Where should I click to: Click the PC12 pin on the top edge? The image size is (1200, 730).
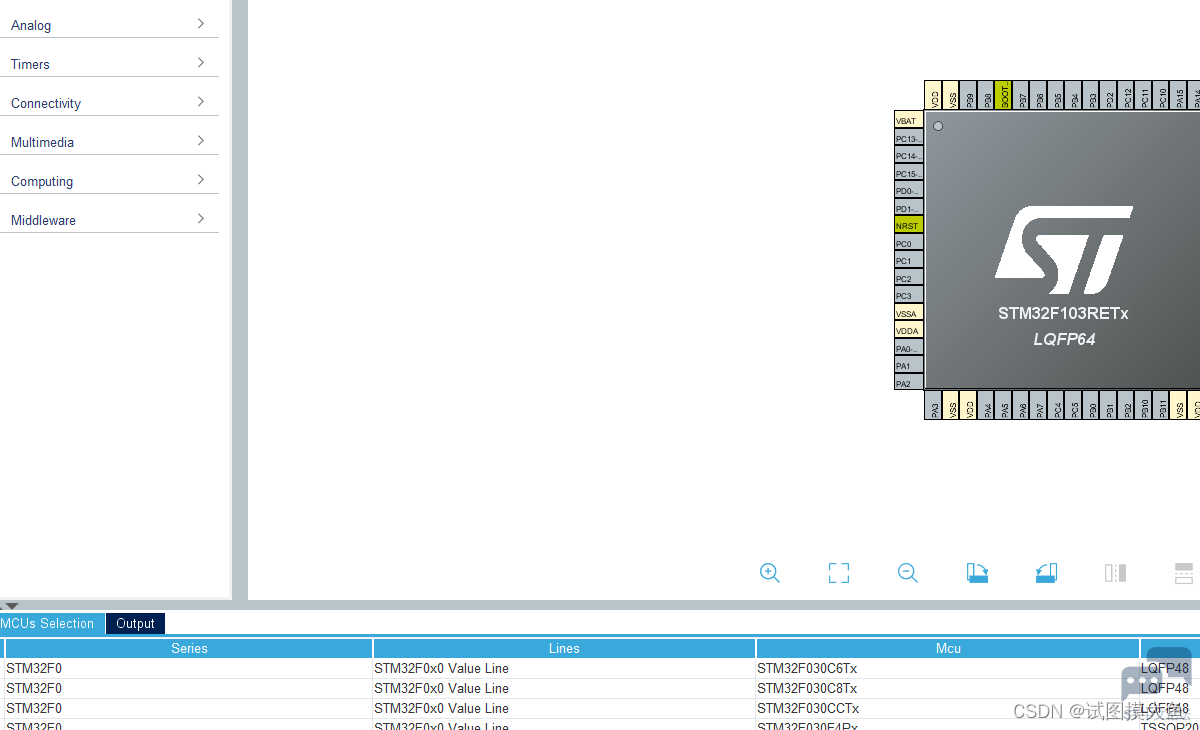pos(1126,96)
